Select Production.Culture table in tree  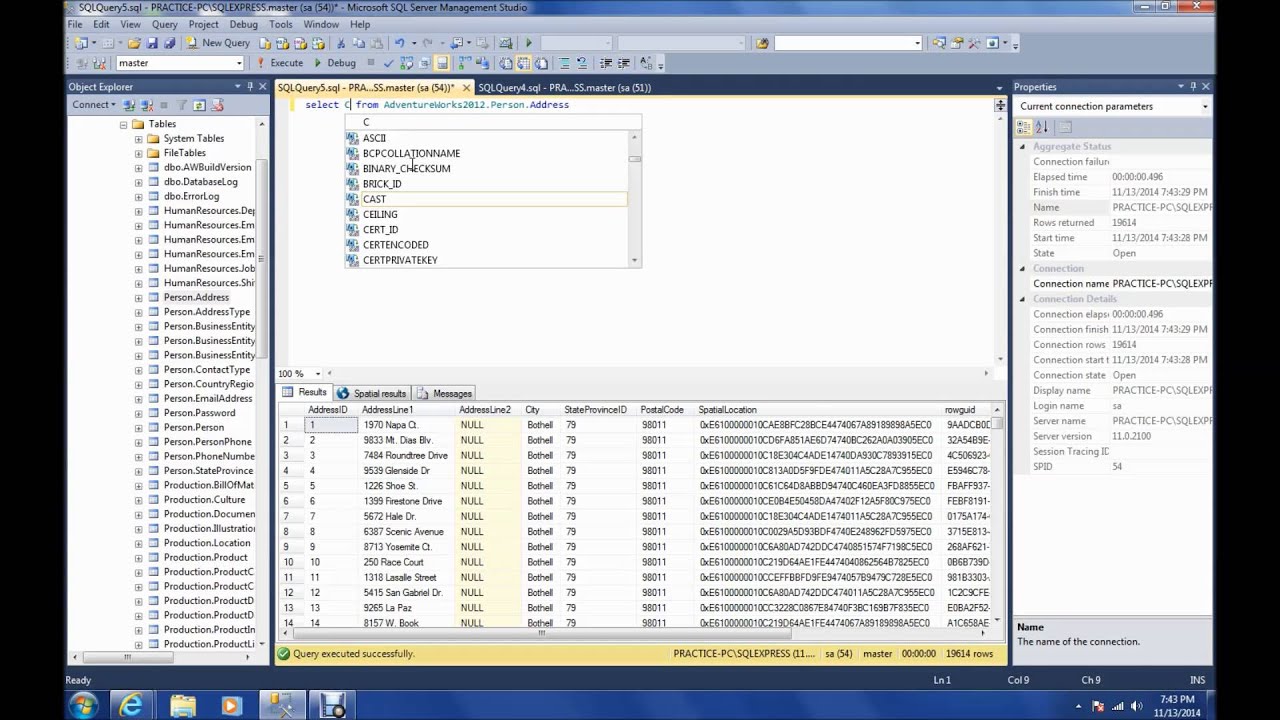click(x=204, y=499)
